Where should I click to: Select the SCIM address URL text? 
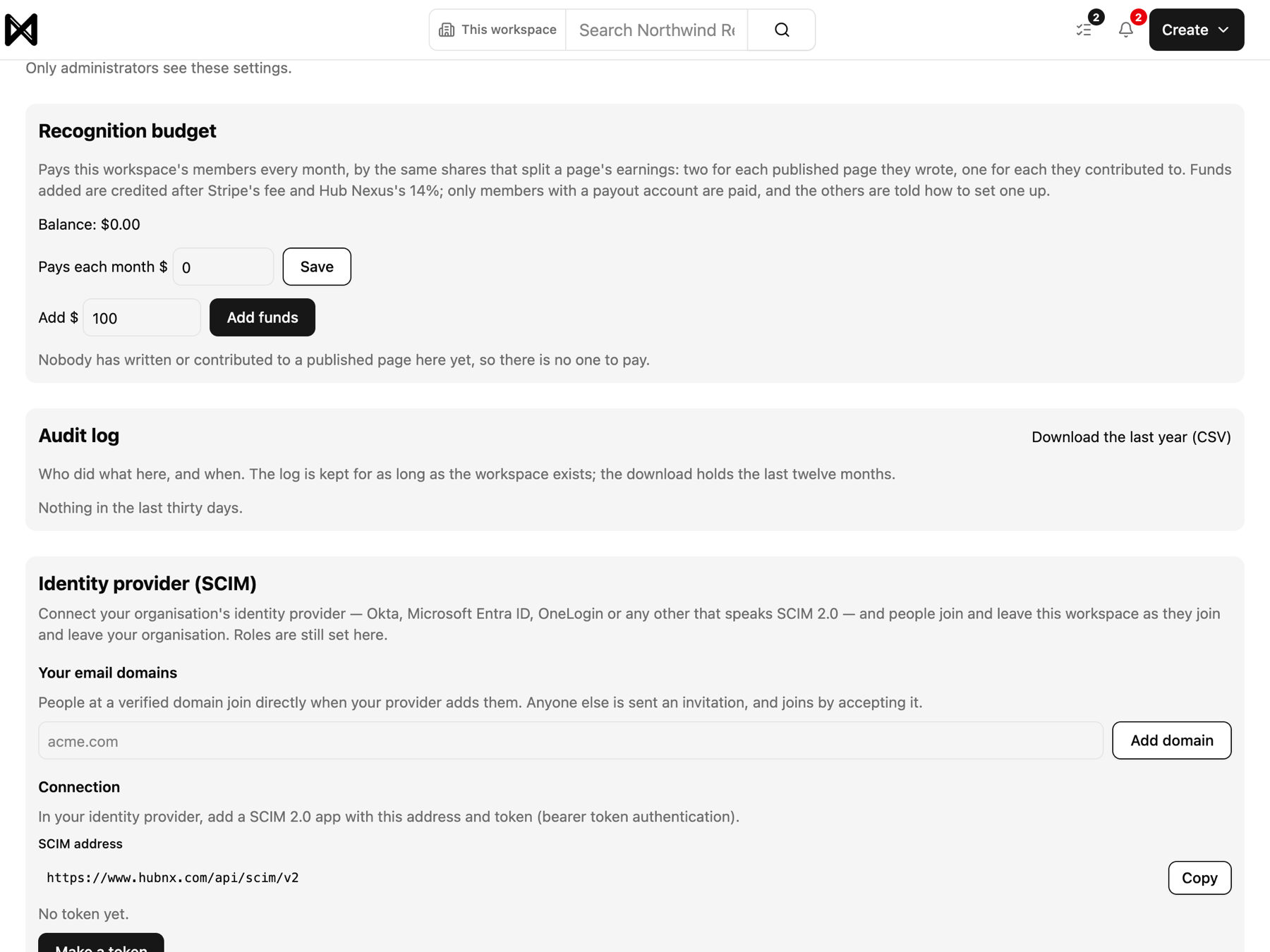point(173,878)
